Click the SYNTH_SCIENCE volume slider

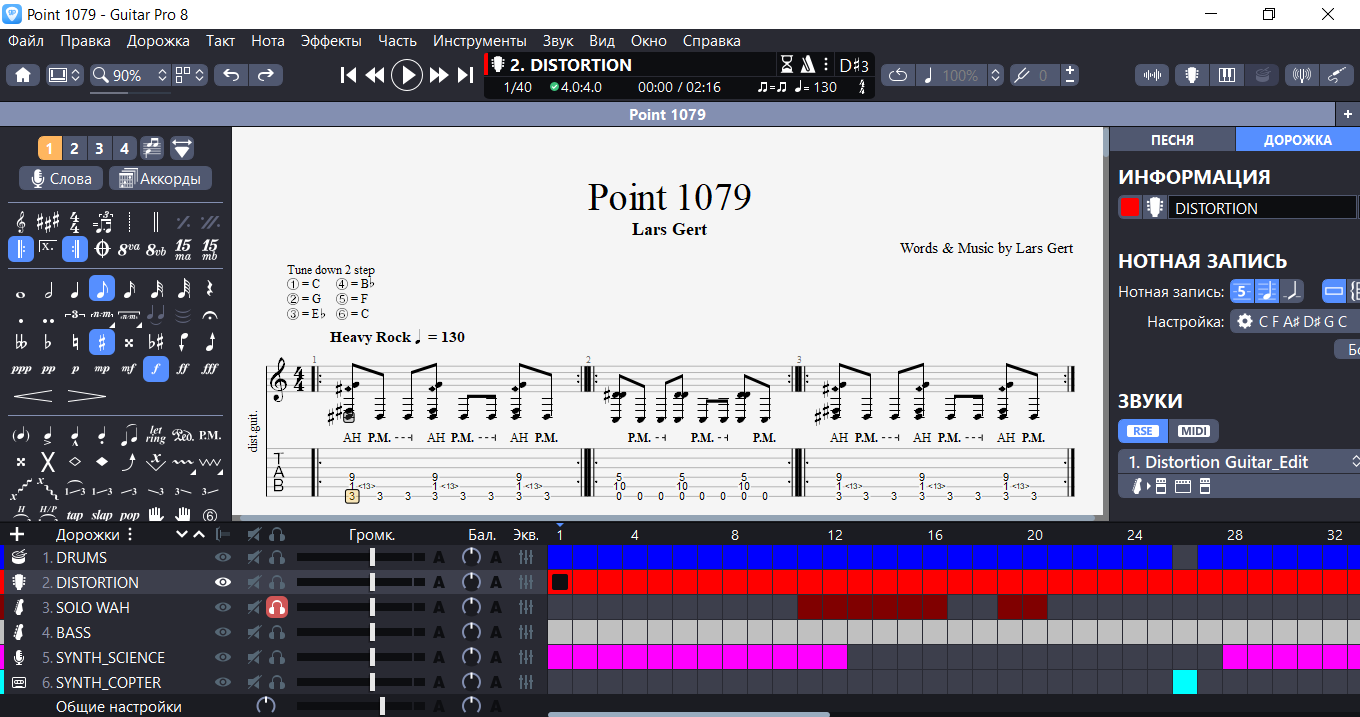372,658
